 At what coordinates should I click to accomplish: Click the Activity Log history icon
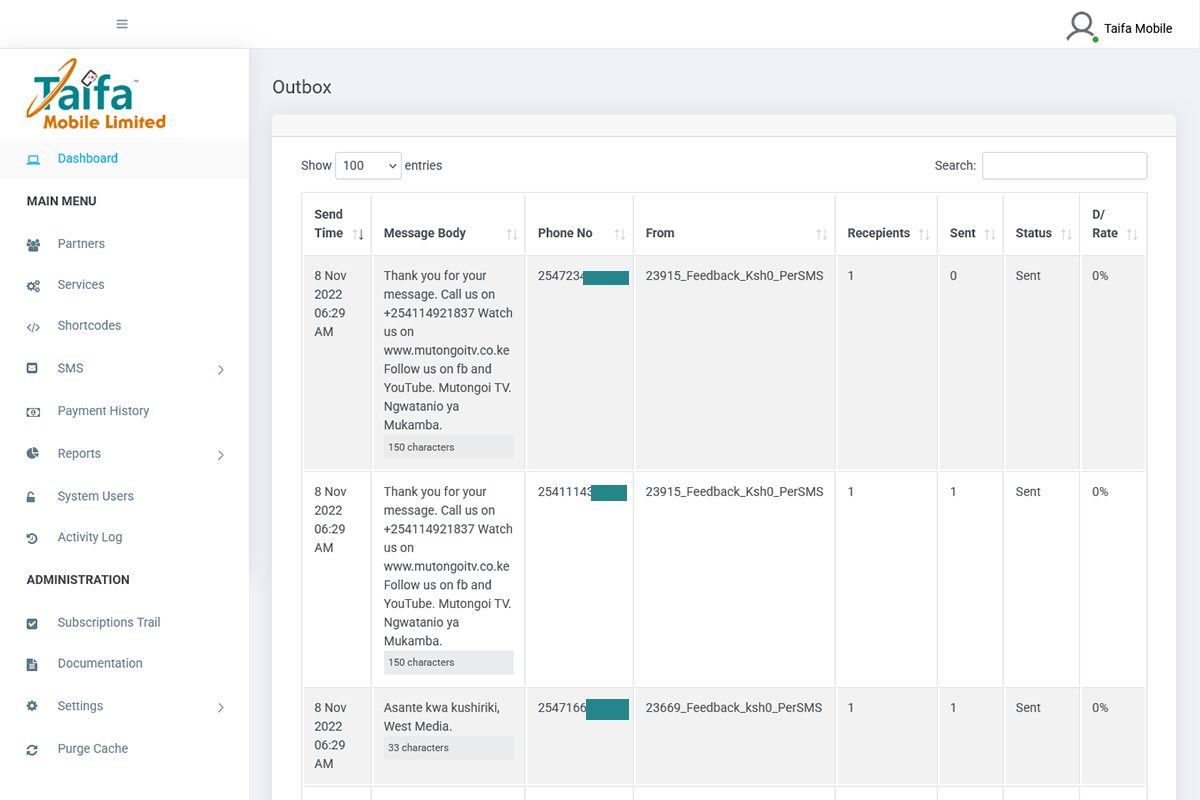coord(32,538)
